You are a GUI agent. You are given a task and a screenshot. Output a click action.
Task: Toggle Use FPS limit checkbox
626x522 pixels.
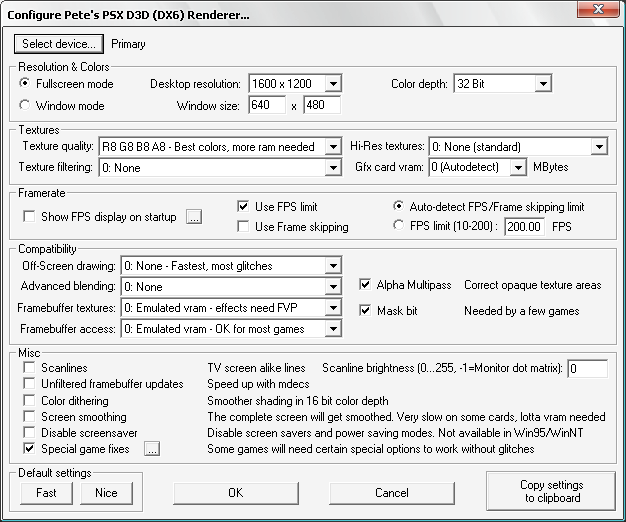tap(243, 206)
